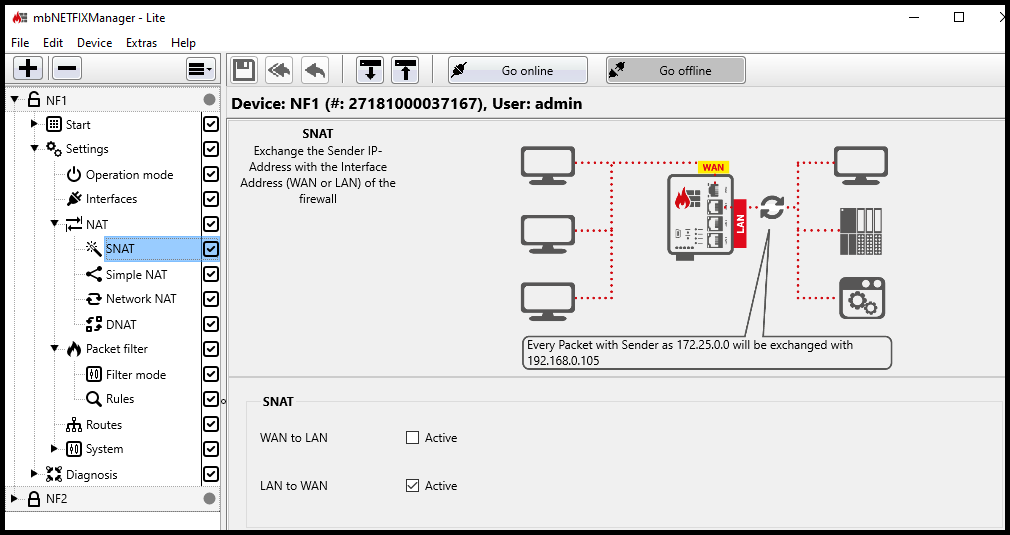Open the Edit menu
Screen dimensions: 1010x535
click(53, 42)
